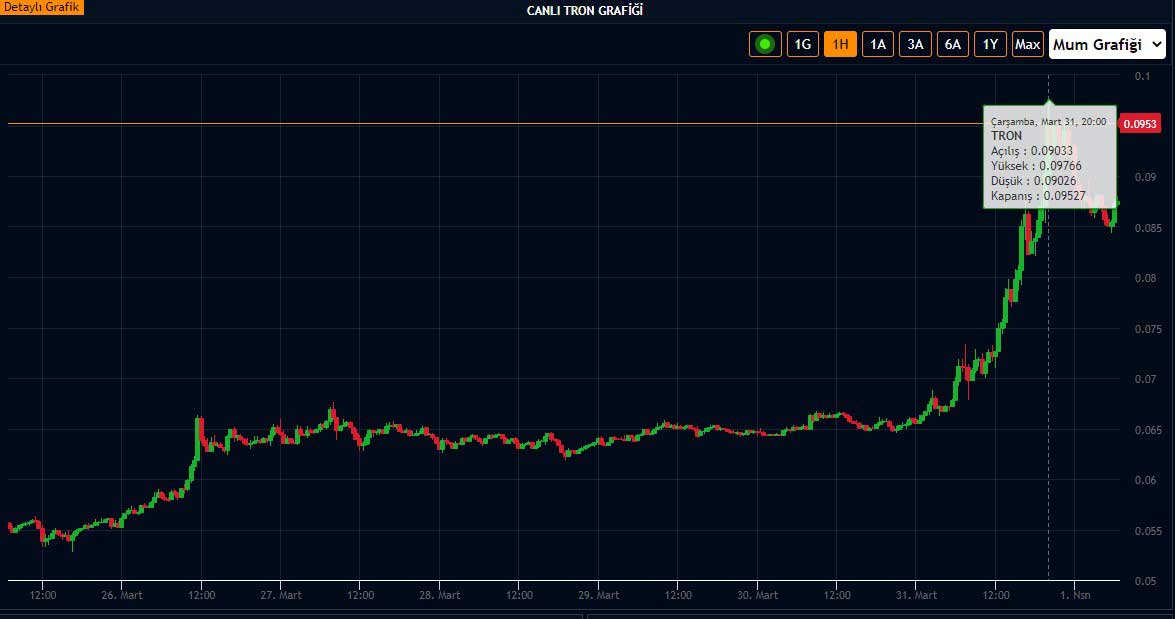
Task: Click the 31. Mart date axis label
Action: click(x=916, y=595)
